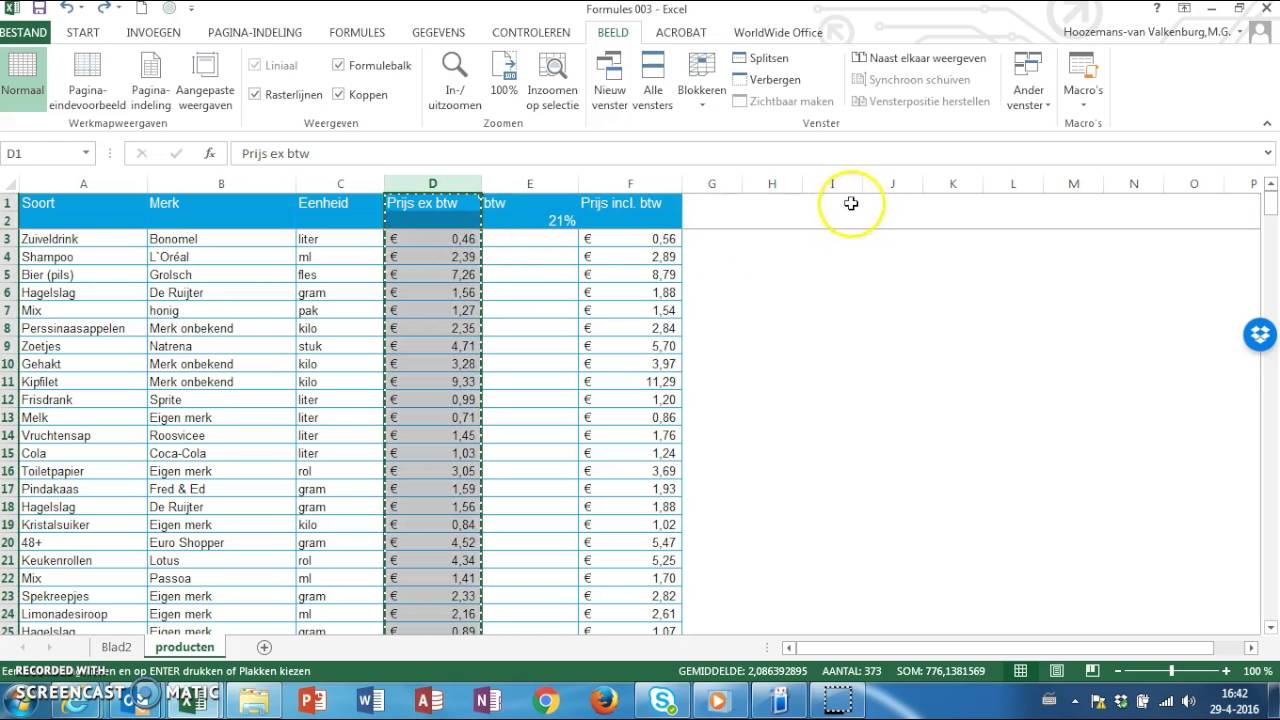
Task: Switch to Pagina-indeling view button
Action: pos(151,80)
